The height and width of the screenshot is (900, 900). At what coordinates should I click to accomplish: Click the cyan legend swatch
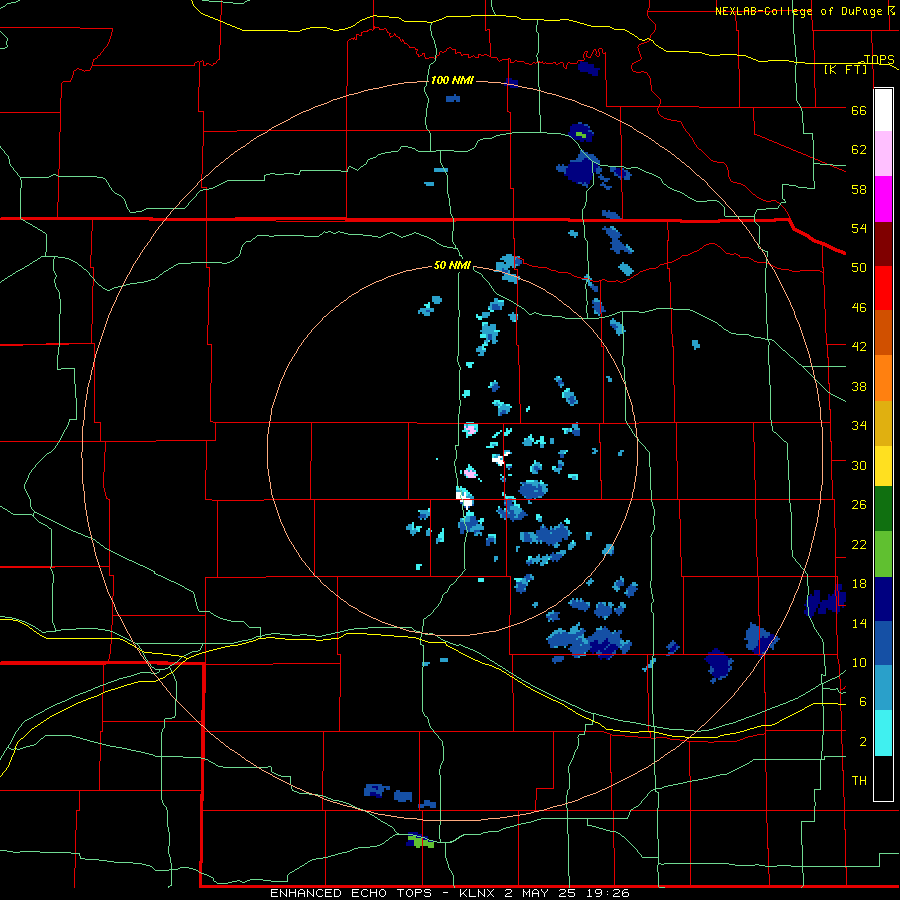click(x=883, y=732)
